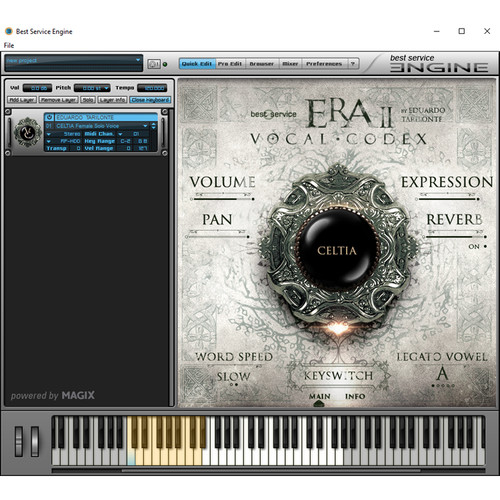The width and height of the screenshot is (500, 500).
Task: Click the black CELTIA orb
Action: [337, 250]
